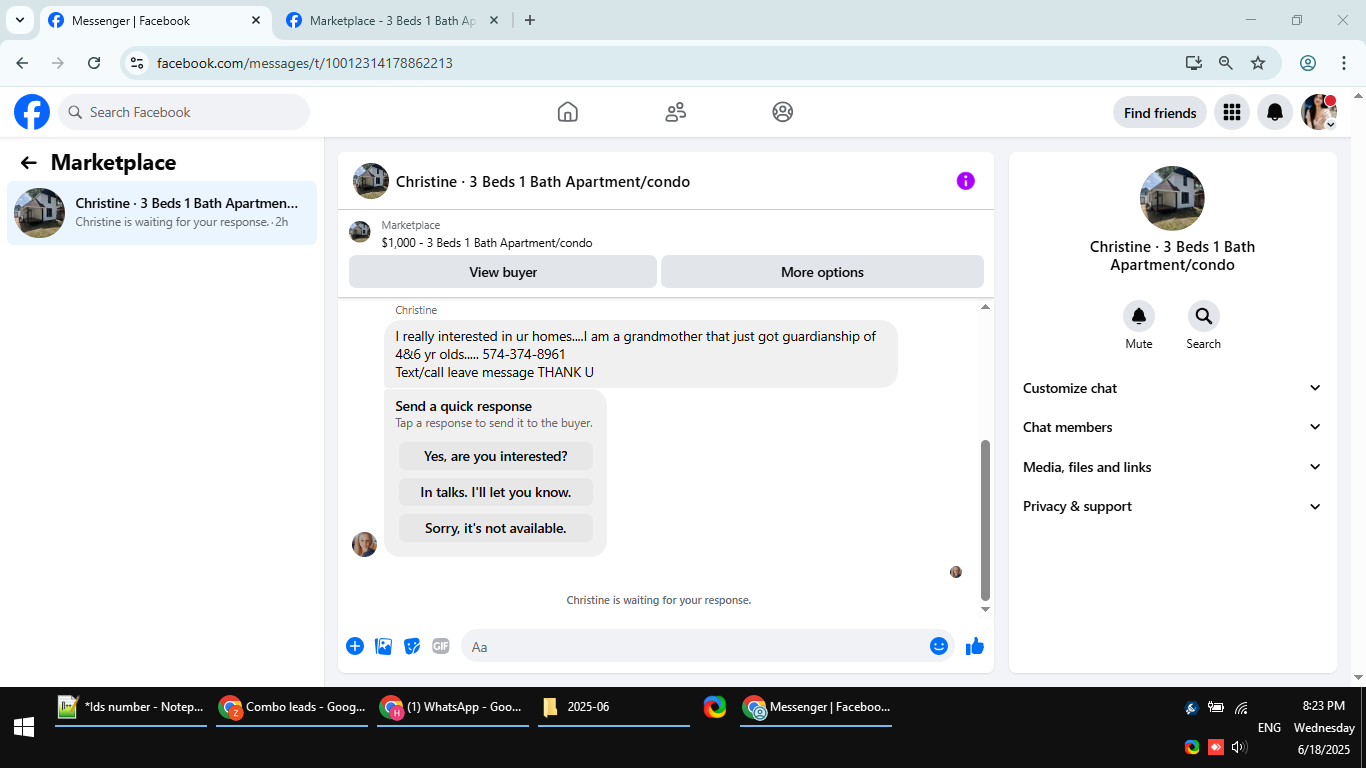Switch to the Marketplace - 3 Beds tab
The image size is (1366, 768).
(x=393, y=20)
